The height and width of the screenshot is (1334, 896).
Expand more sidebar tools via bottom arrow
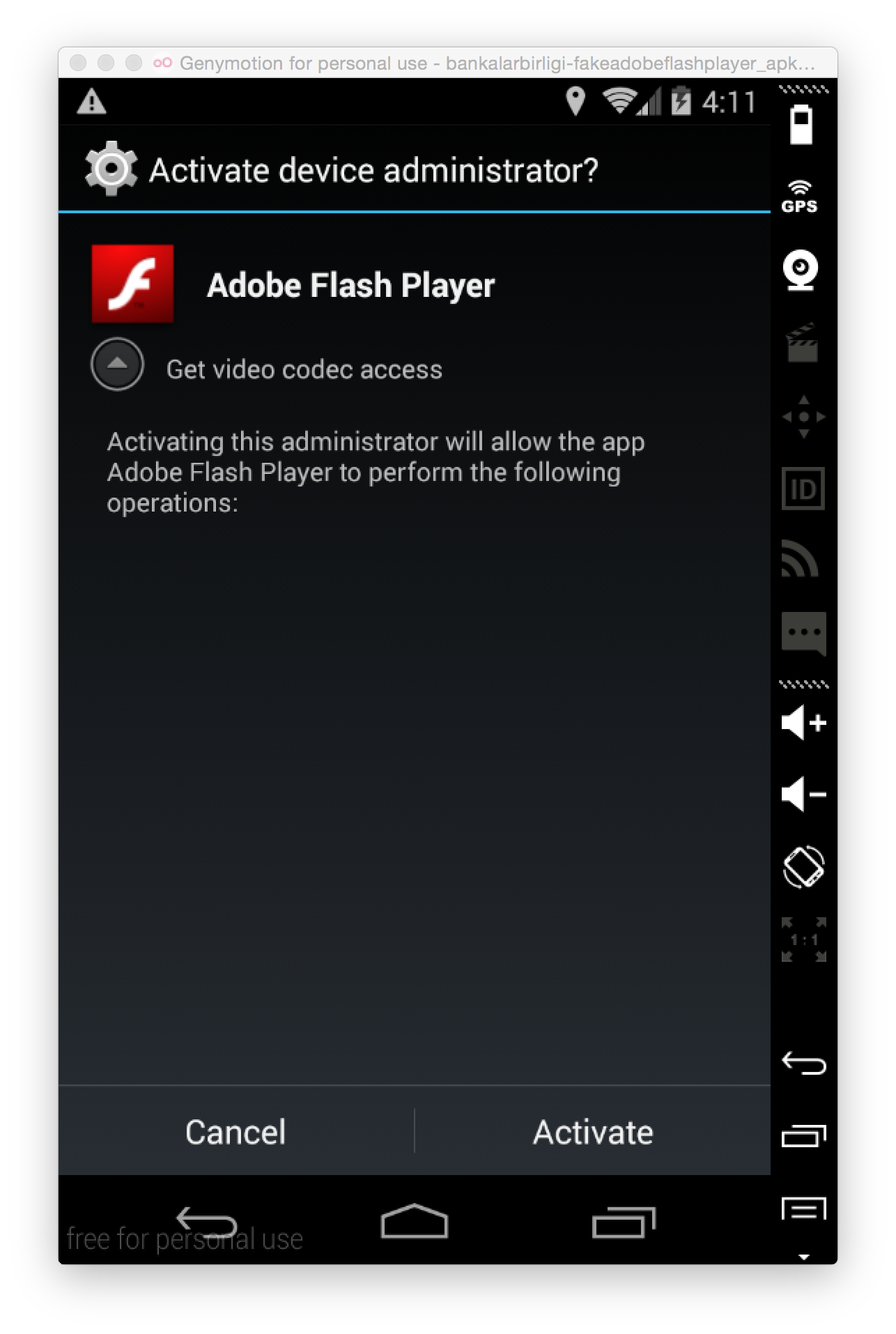coord(804,1257)
